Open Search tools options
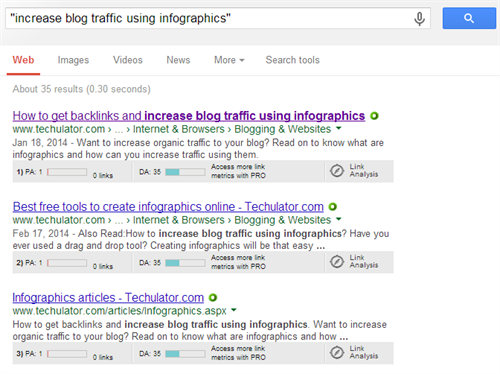 (x=292, y=60)
